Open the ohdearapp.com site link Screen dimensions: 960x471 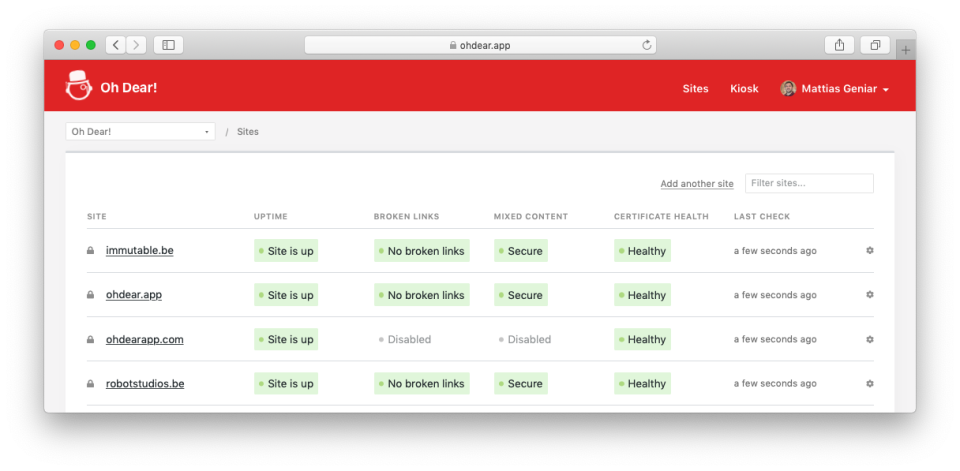(x=144, y=339)
